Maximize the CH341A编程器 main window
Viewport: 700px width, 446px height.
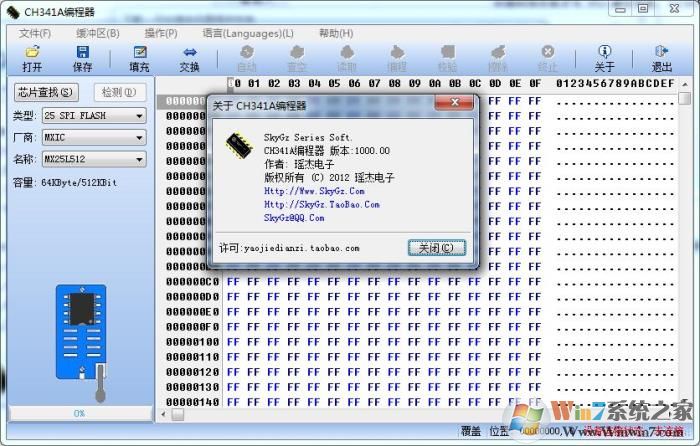(642, 8)
